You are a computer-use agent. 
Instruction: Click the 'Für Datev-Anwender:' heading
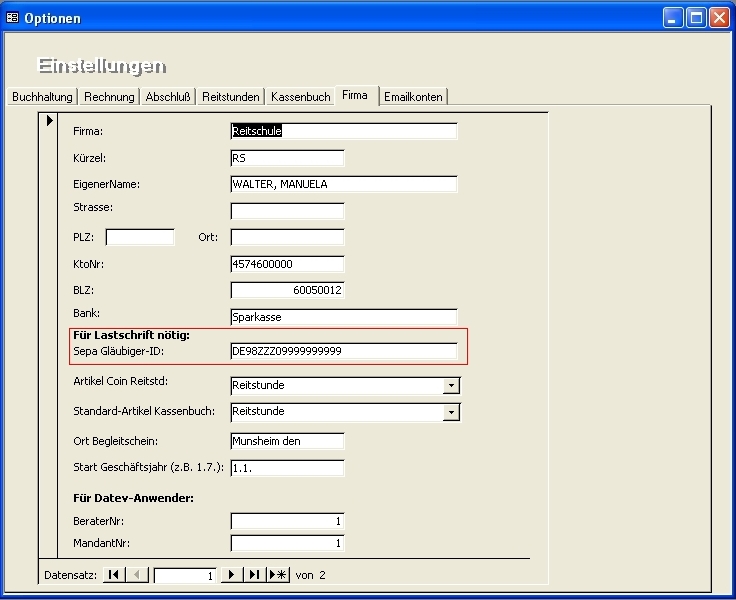133,498
